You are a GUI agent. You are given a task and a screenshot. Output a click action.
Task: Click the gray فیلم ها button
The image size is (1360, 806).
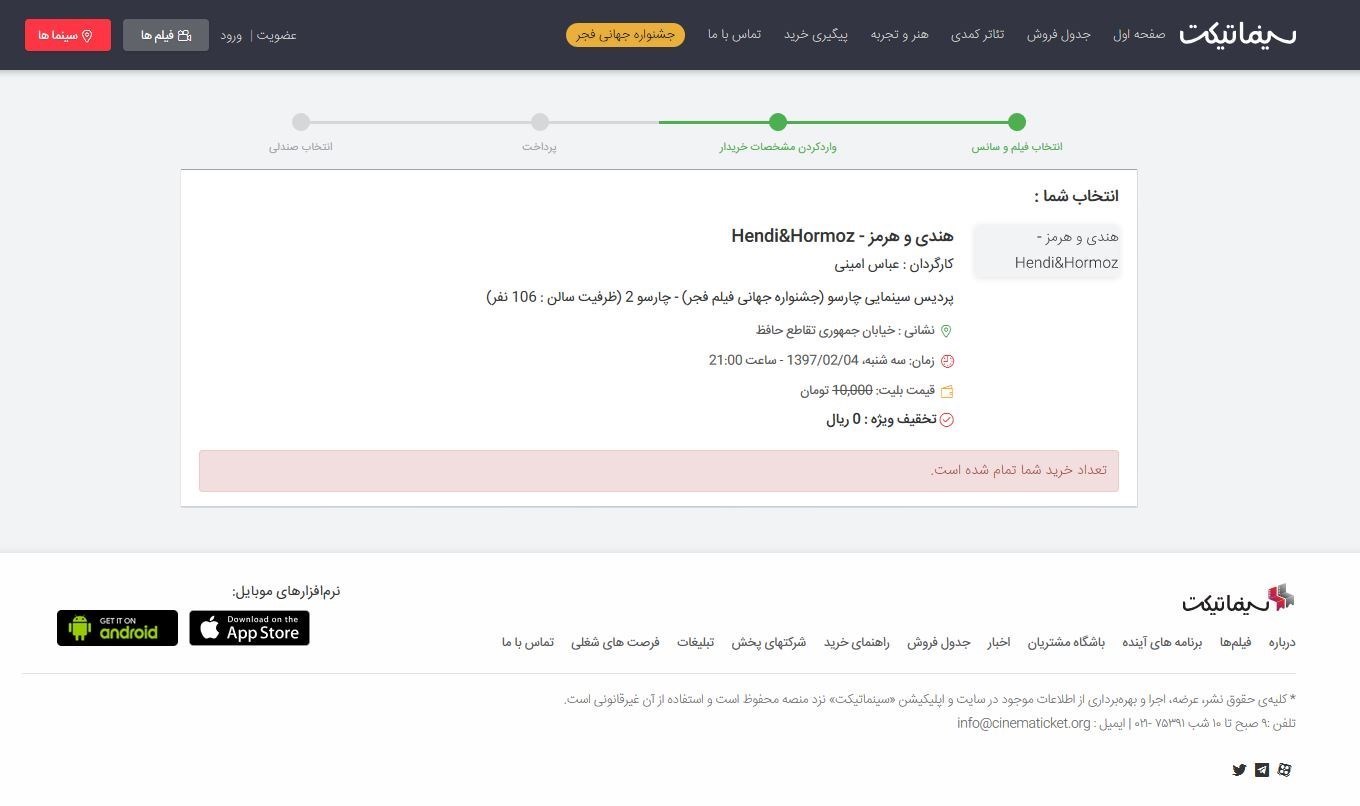pos(166,35)
